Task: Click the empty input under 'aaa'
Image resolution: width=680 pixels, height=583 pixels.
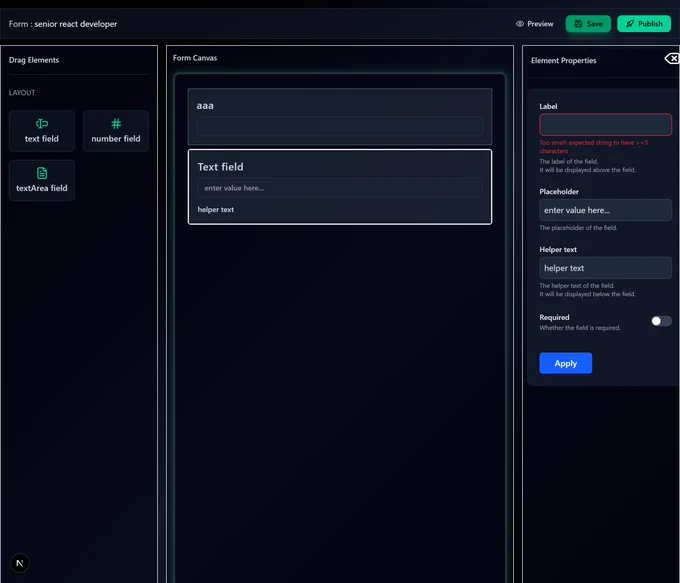Action: coord(340,126)
